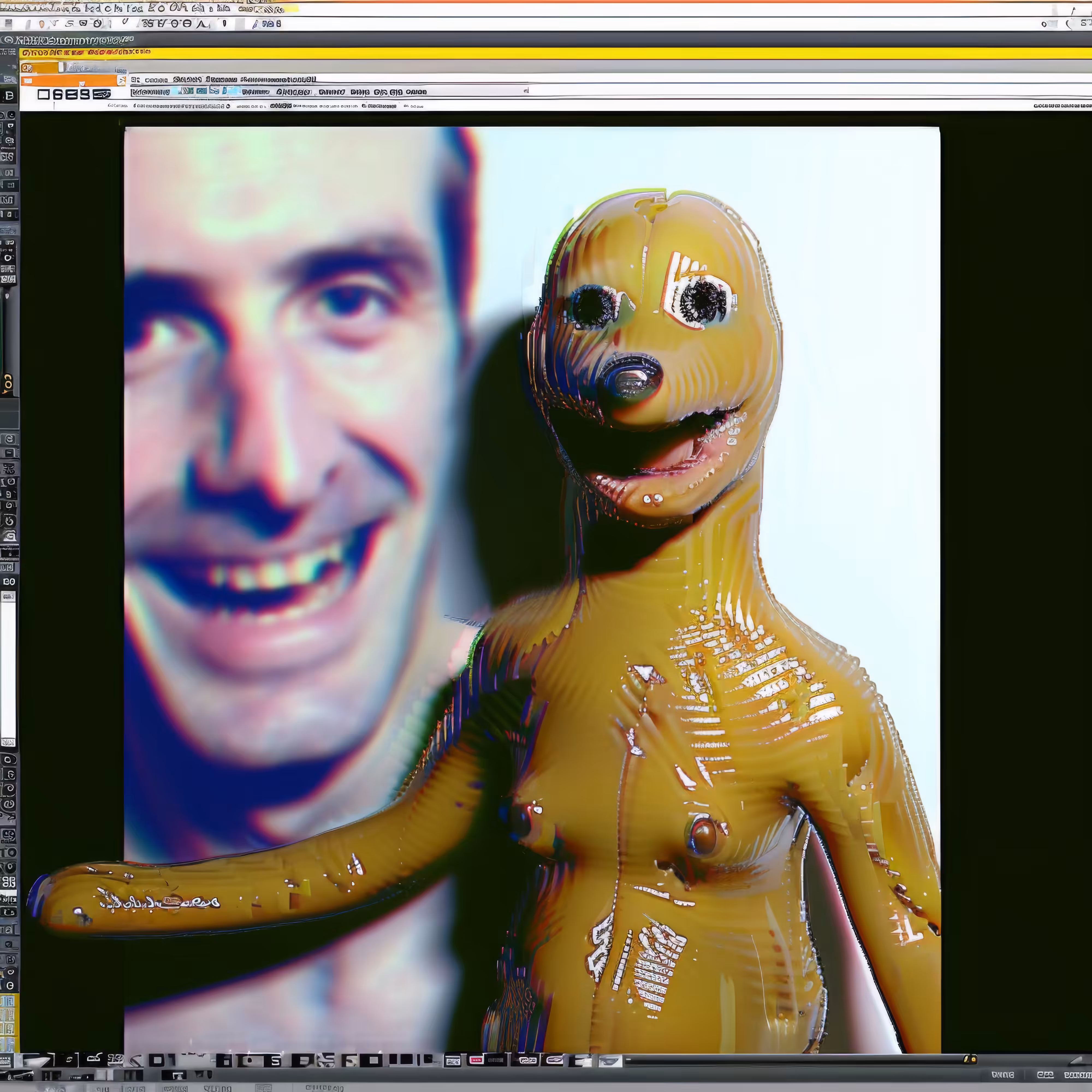The image size is (1092, 1092).
Task: Click the small icon at the orange bar's right end
Action: [121, 81]
